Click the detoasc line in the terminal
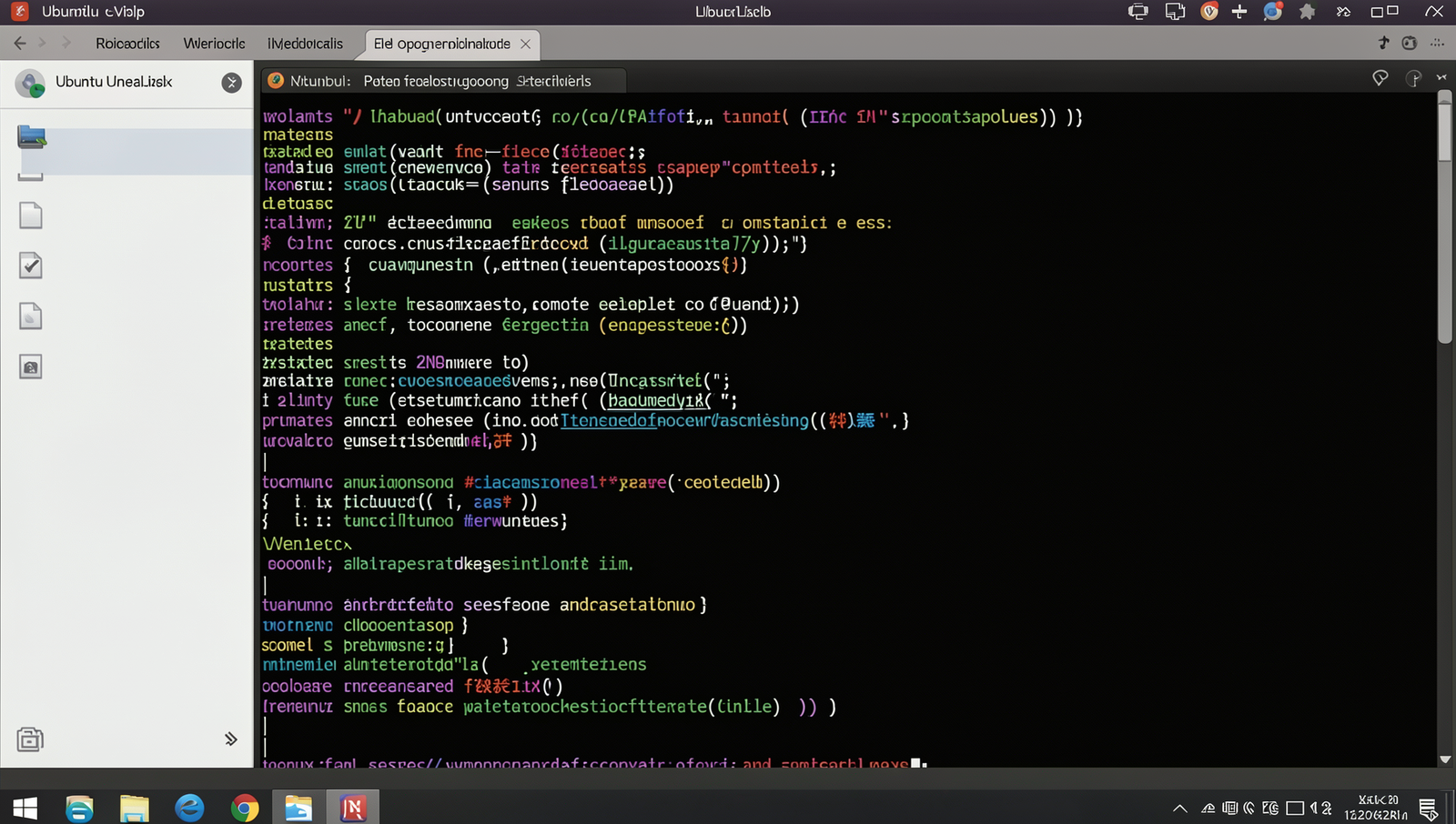Image resolution: width=1456 pixels, height=824 pixels. [x=298, y=204]
